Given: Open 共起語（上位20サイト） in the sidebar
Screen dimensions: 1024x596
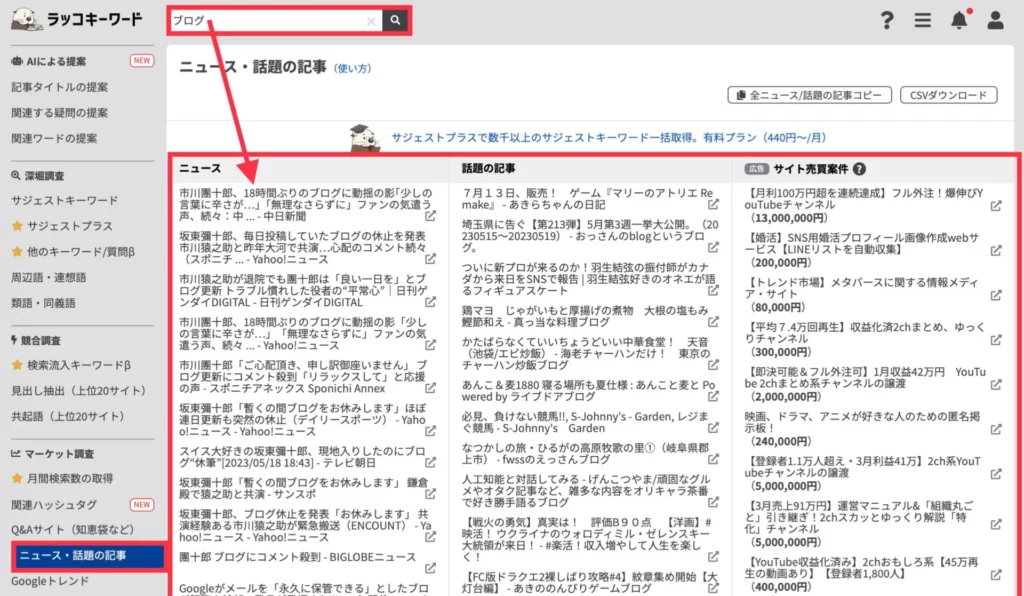Looking at the screenshot, I should (68, 416).
